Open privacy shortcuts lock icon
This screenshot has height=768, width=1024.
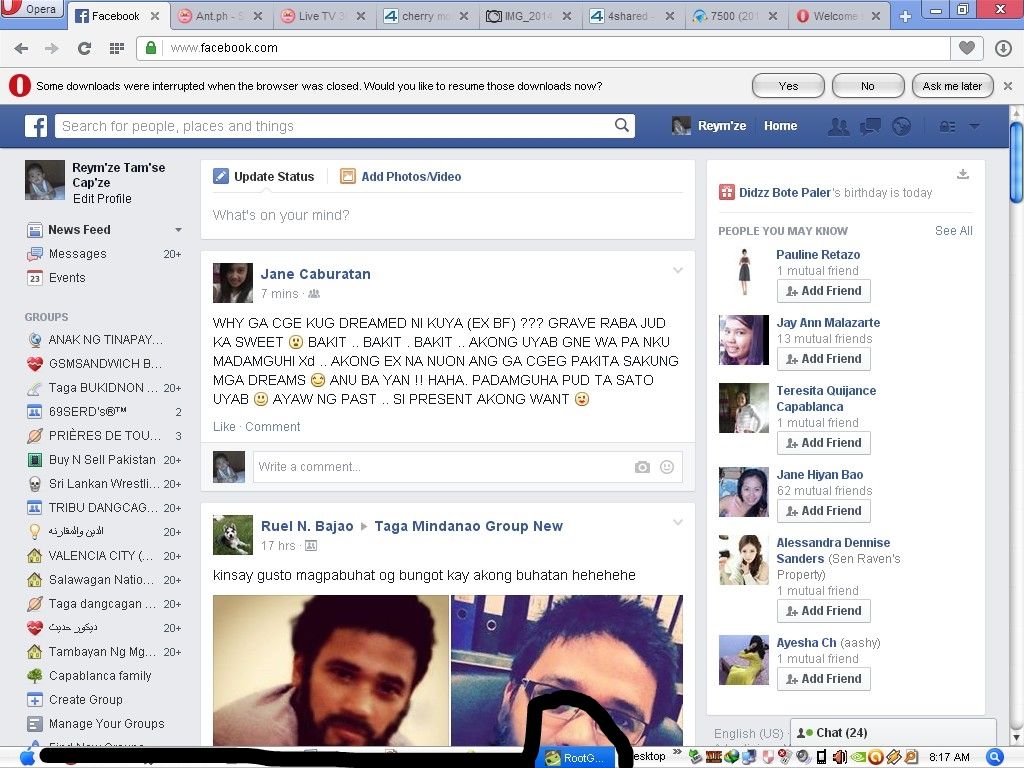point(947,126)
